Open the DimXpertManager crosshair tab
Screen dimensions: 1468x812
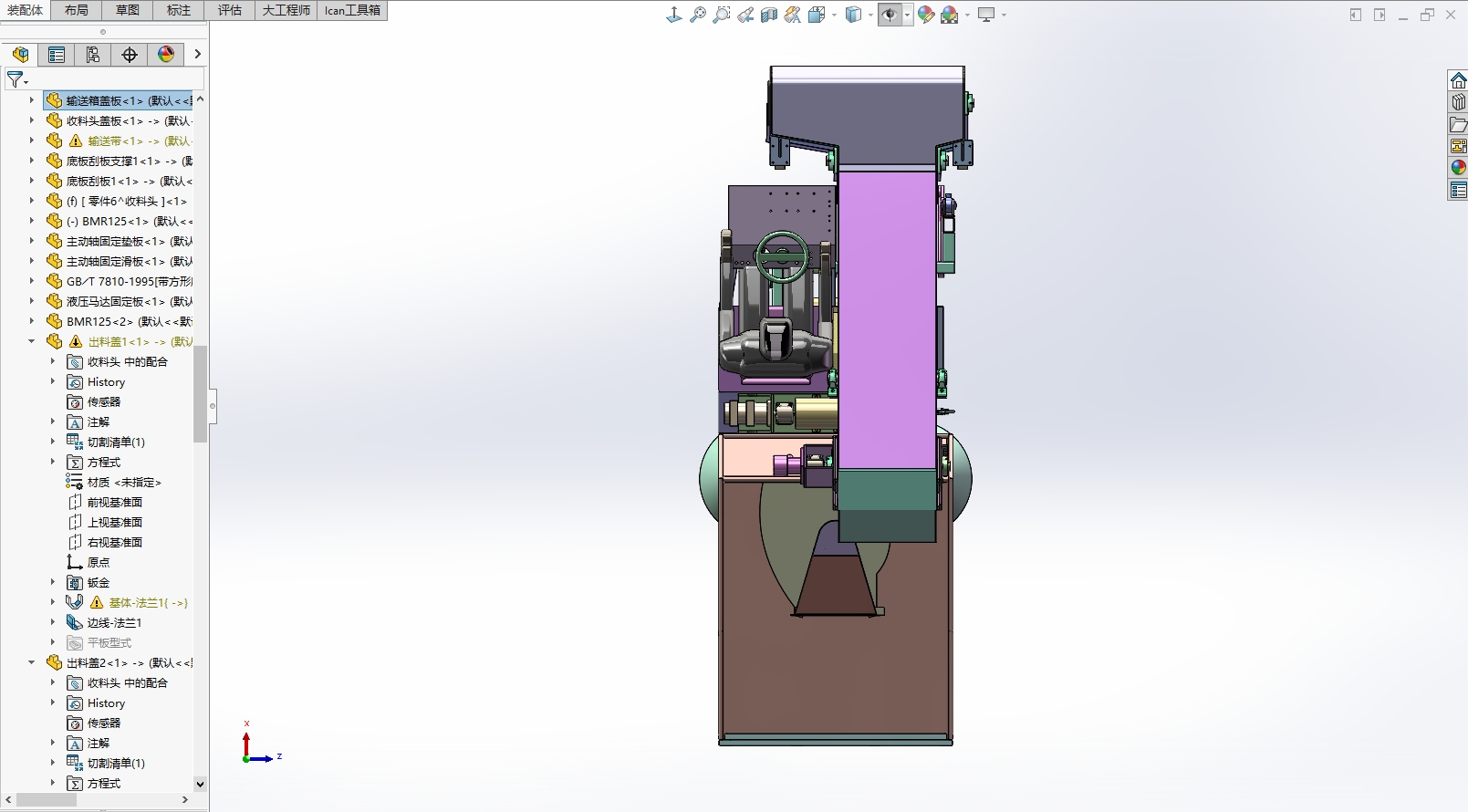pos(130,55)
